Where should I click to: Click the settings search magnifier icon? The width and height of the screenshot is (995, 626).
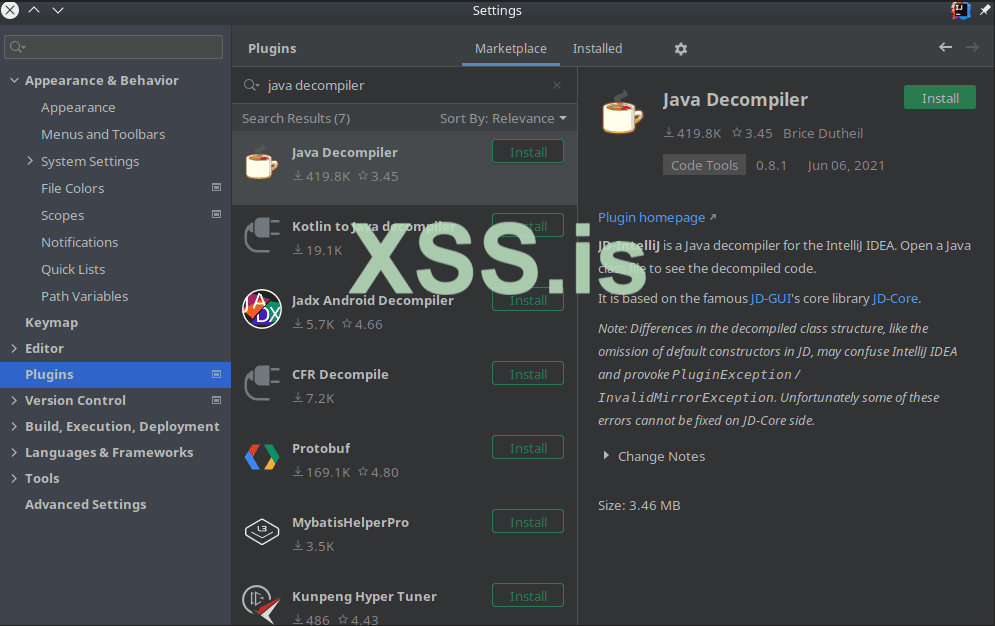coord(17,47)
